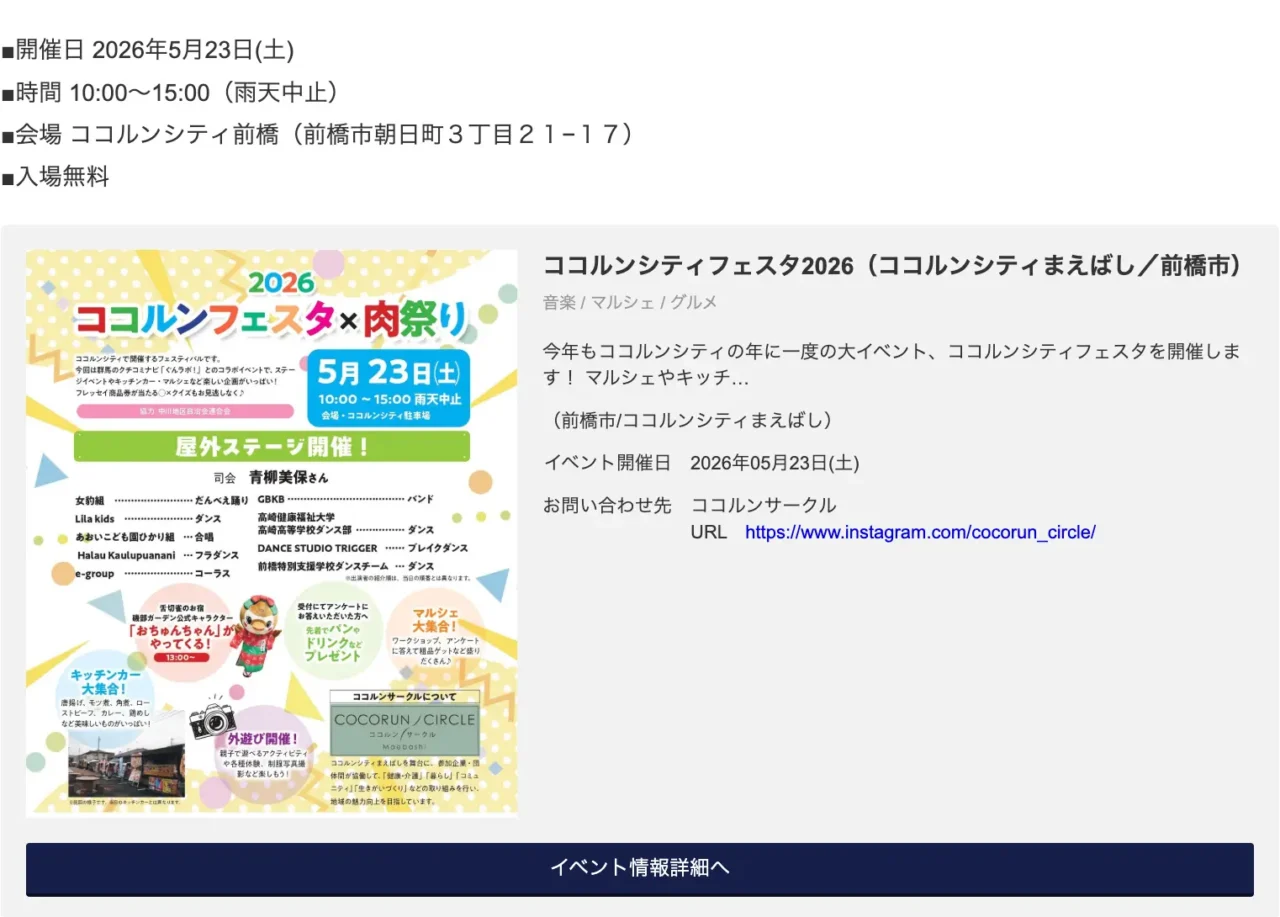Click the 音楽 / マルシェ / グルメ category text
The image size is (1280, 917).
630,302
